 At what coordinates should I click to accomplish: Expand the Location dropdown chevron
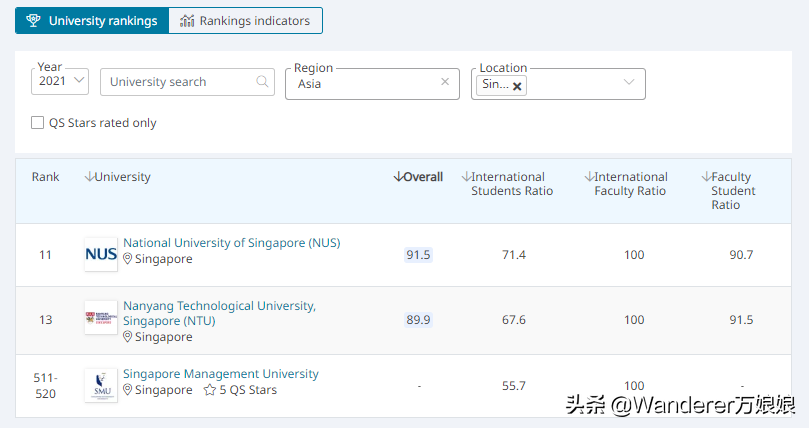(x=629, y=82)
